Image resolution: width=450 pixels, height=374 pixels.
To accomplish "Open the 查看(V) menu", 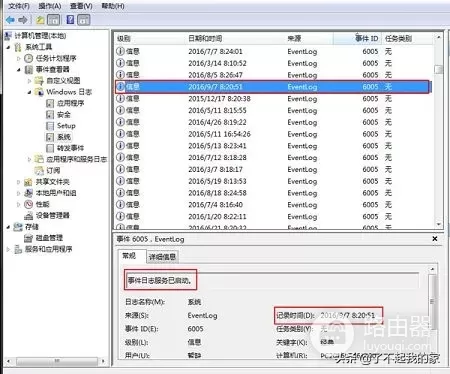I will [81, 6].
